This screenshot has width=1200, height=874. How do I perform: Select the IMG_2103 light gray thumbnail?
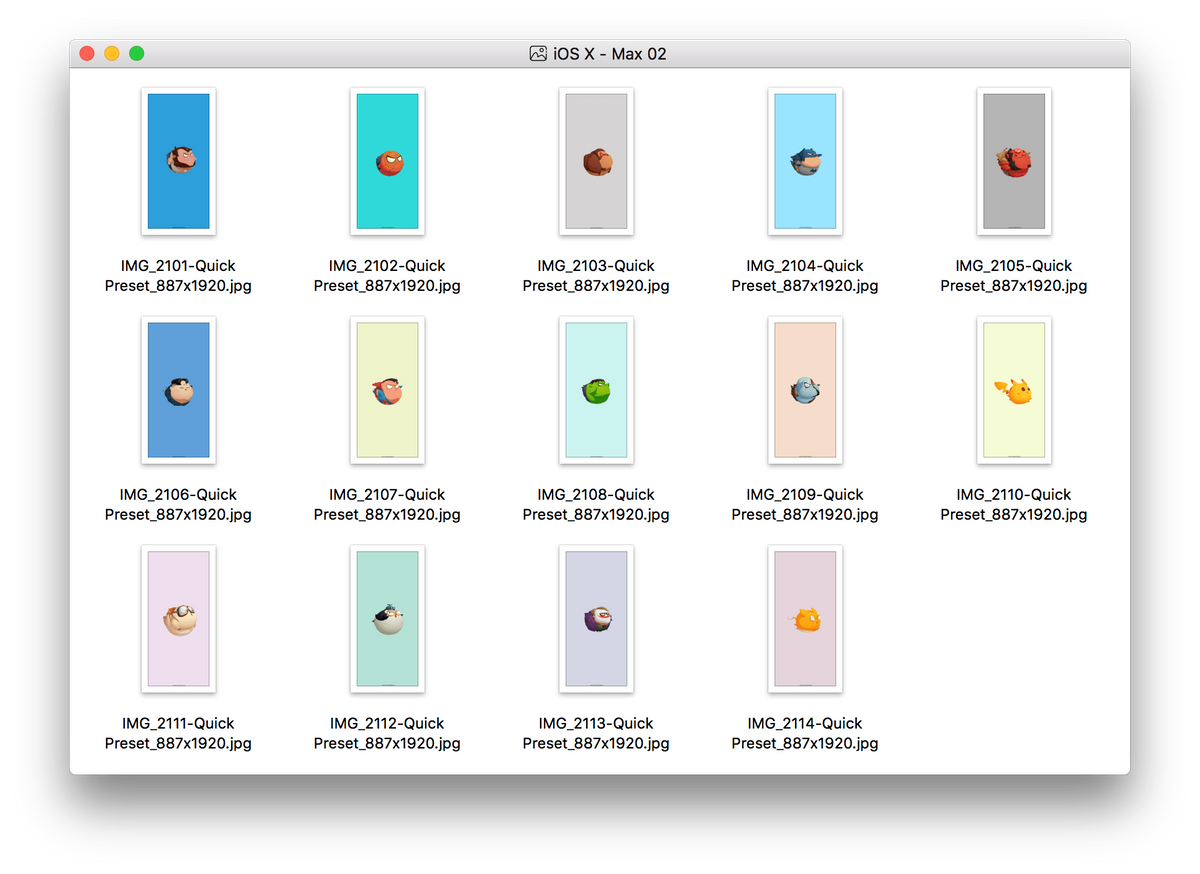click(596, 161)
